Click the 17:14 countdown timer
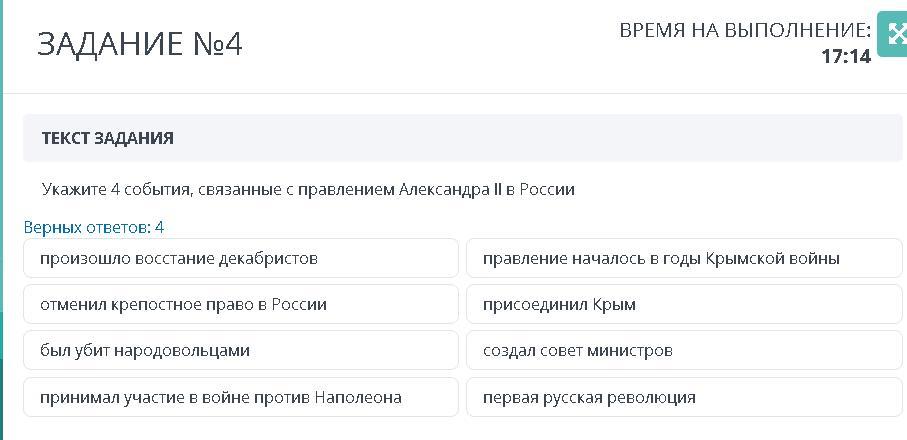Viewport: 907px width, 440px height. tap(846, 57)
